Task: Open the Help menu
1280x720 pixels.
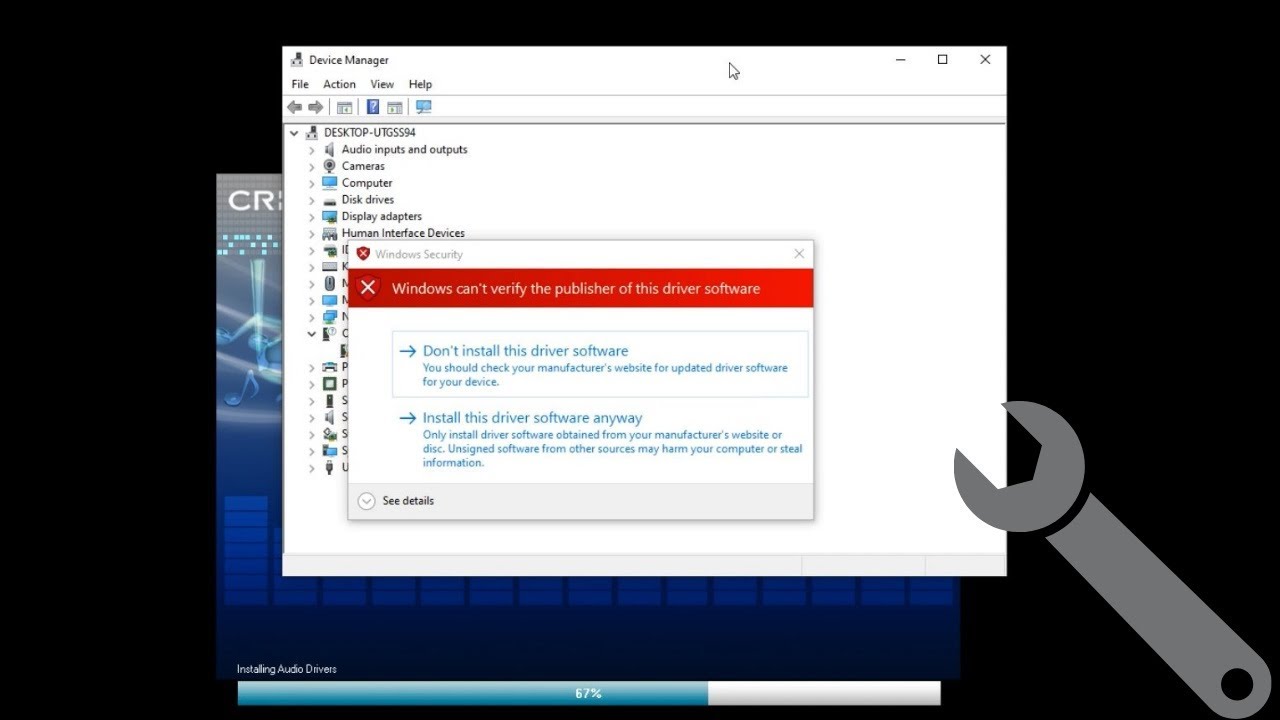Action: [x=420, y=84]
